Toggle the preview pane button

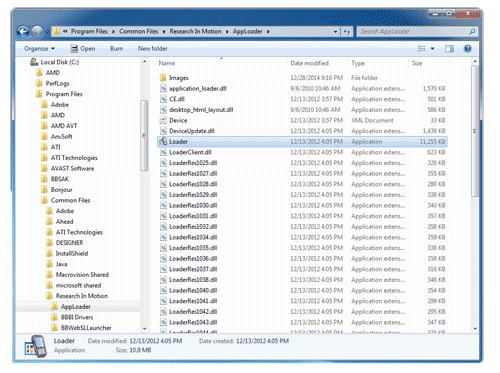pyautogui.click(x=449, y=49)
